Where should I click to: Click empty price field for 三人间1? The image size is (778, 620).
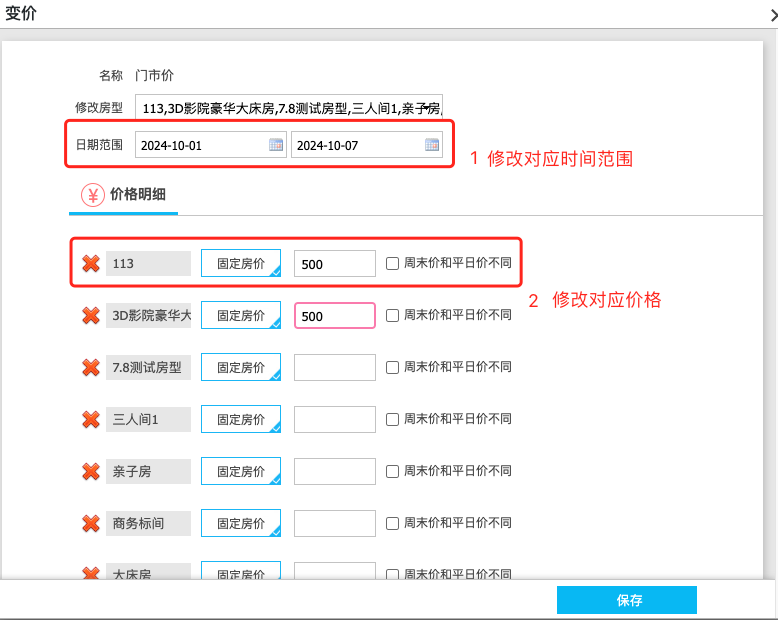click(x=335, y=420)
